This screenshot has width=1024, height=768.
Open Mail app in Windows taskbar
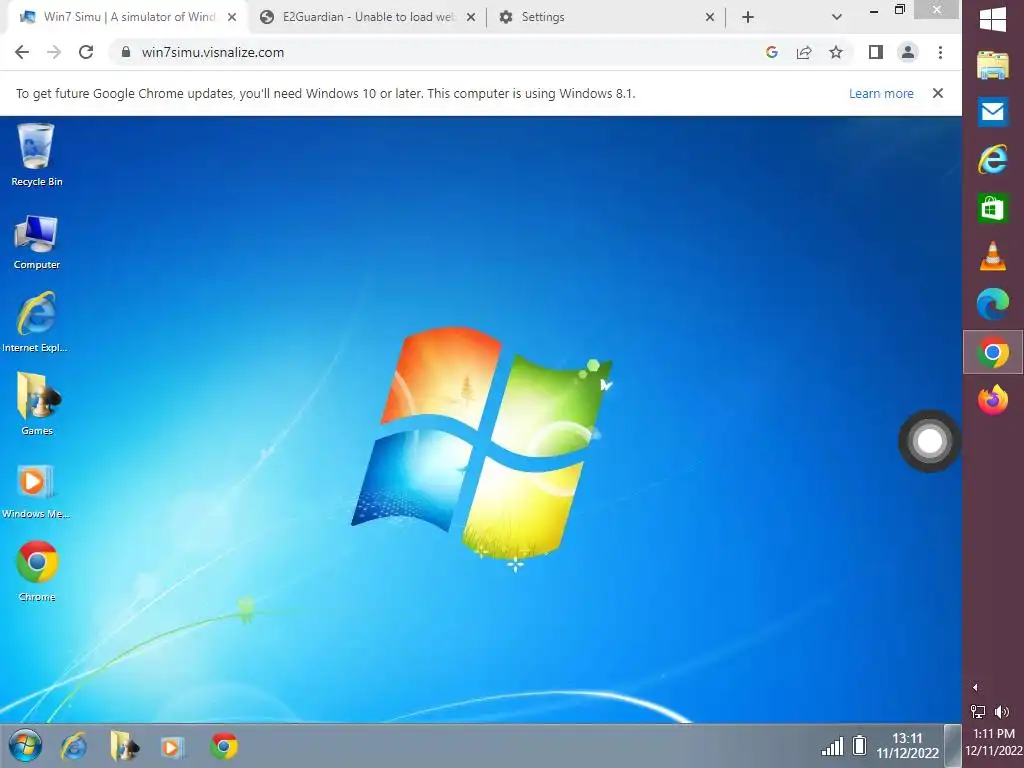993,112
